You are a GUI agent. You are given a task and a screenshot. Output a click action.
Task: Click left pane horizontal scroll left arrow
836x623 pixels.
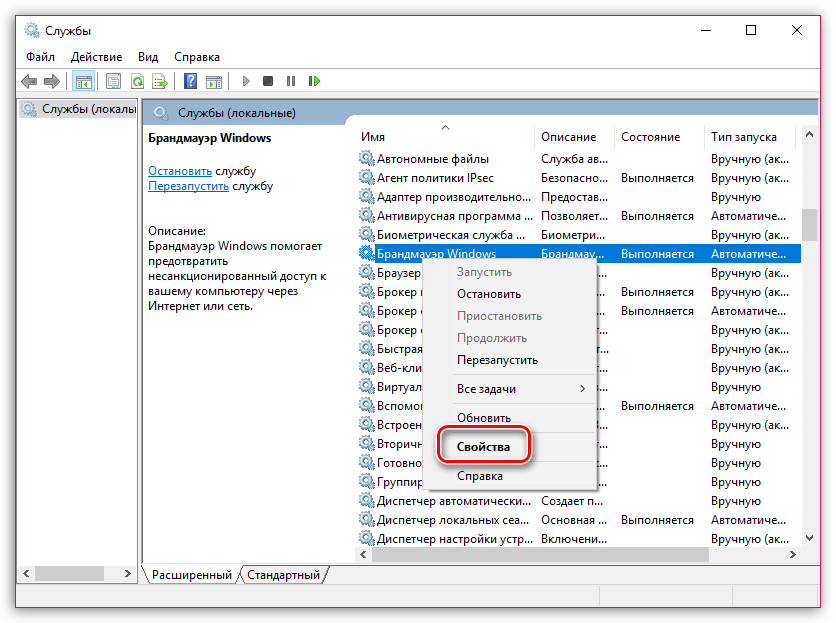tap(26, 573)
